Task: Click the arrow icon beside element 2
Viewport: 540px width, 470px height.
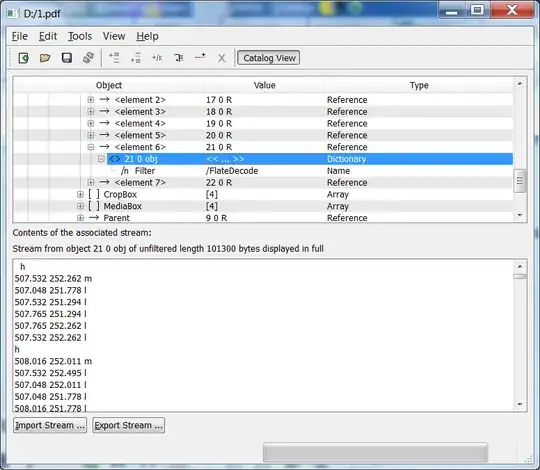Action: 104,100
